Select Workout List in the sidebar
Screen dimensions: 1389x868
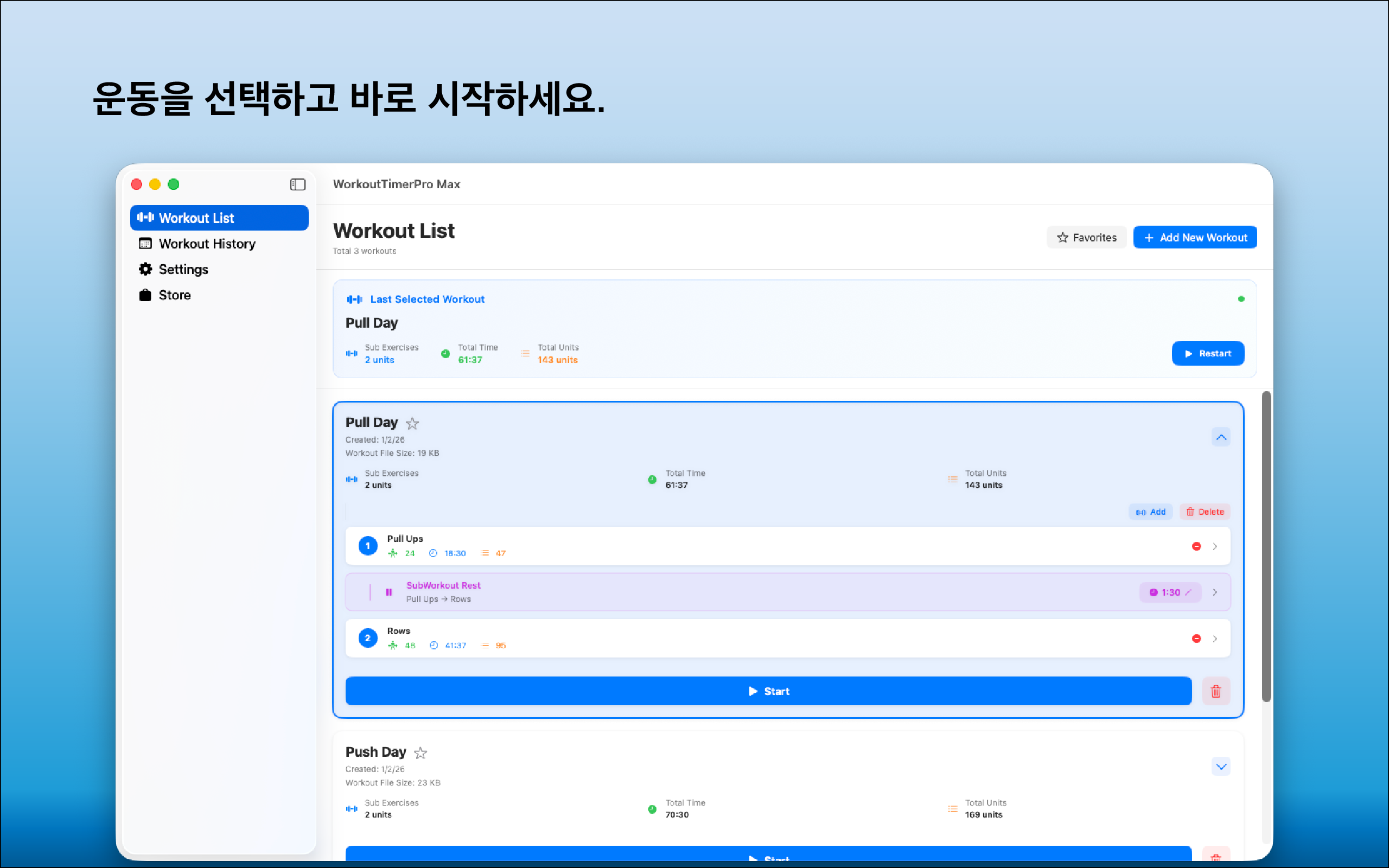[x=219, y=218]
